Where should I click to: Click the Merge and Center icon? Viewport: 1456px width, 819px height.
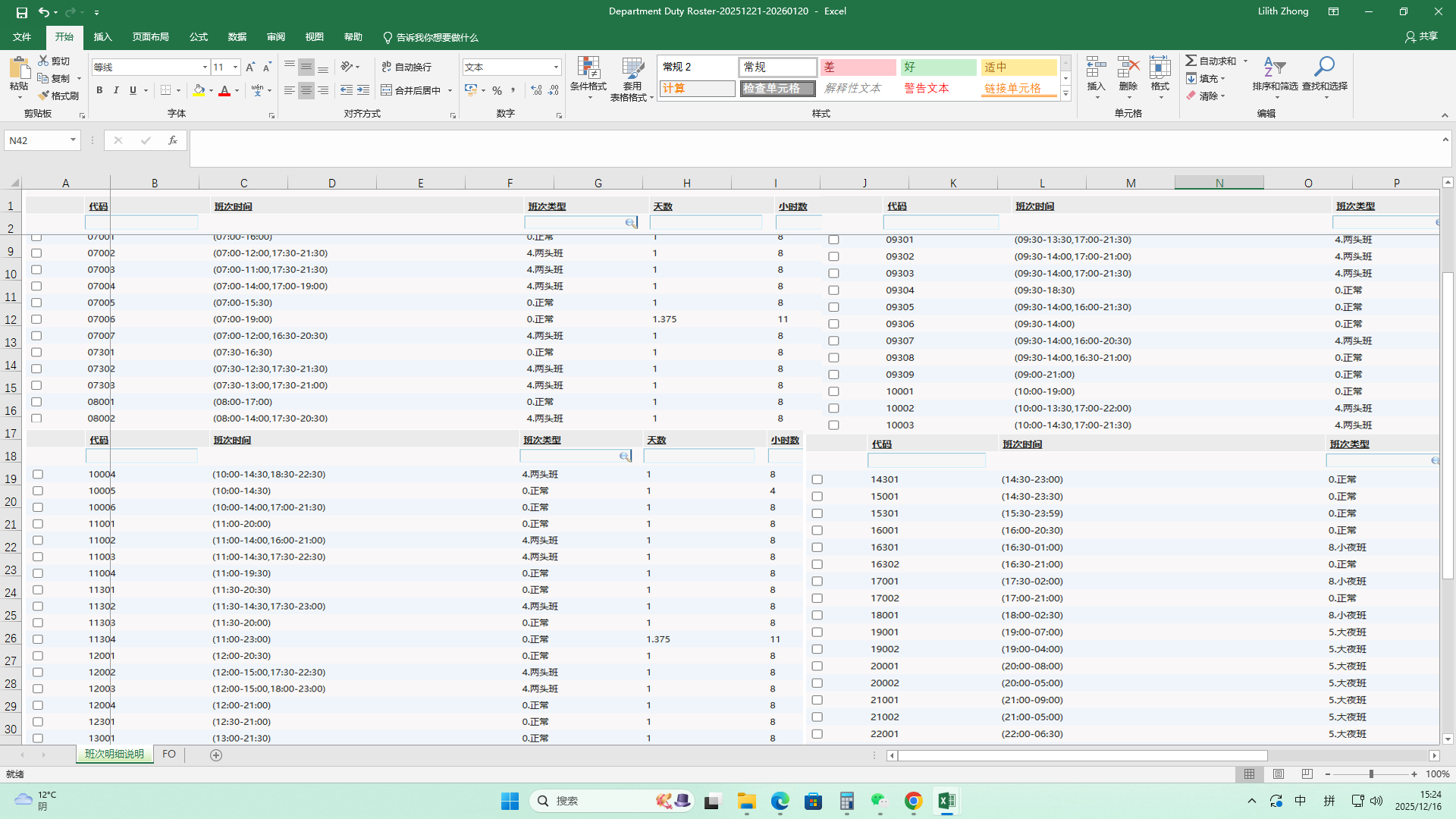(386, 90)
